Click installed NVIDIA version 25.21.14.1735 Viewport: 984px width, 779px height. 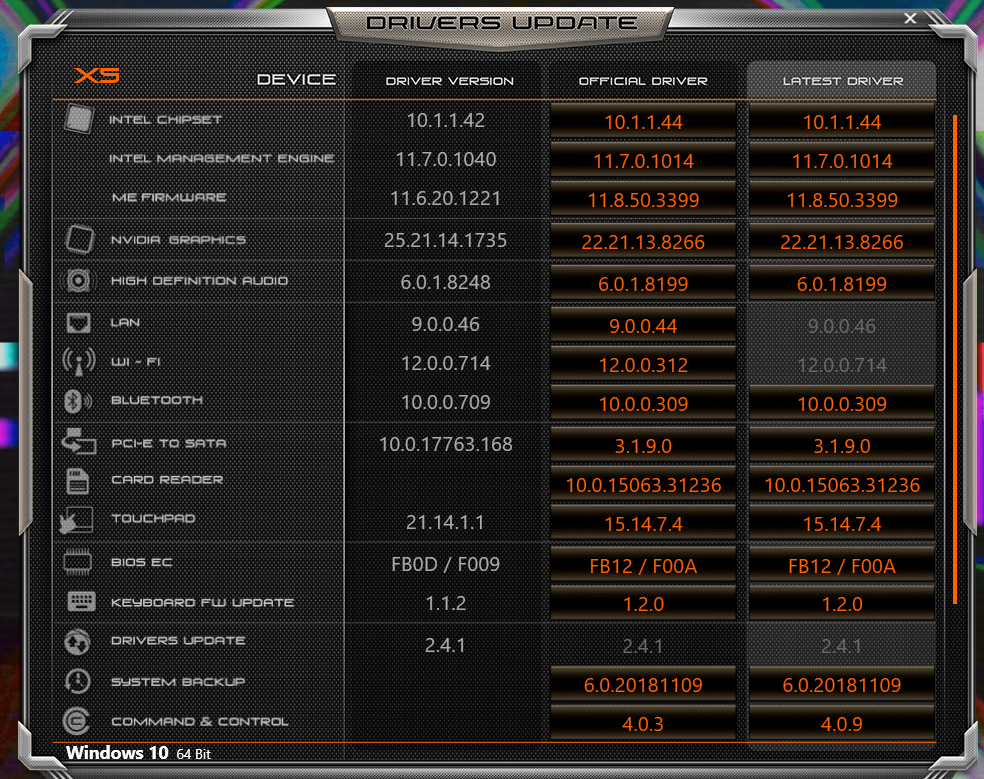click(x=445, y=240)
